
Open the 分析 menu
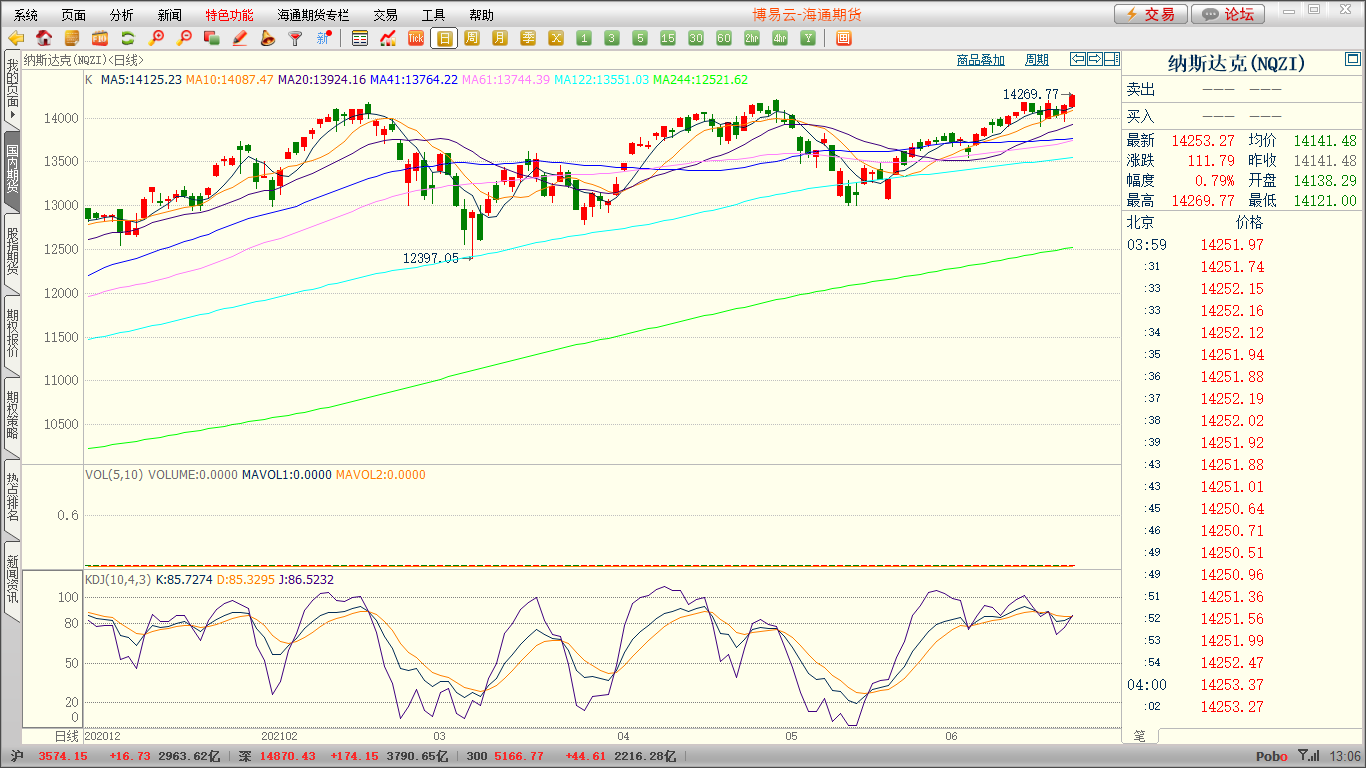tap(122, 15)
